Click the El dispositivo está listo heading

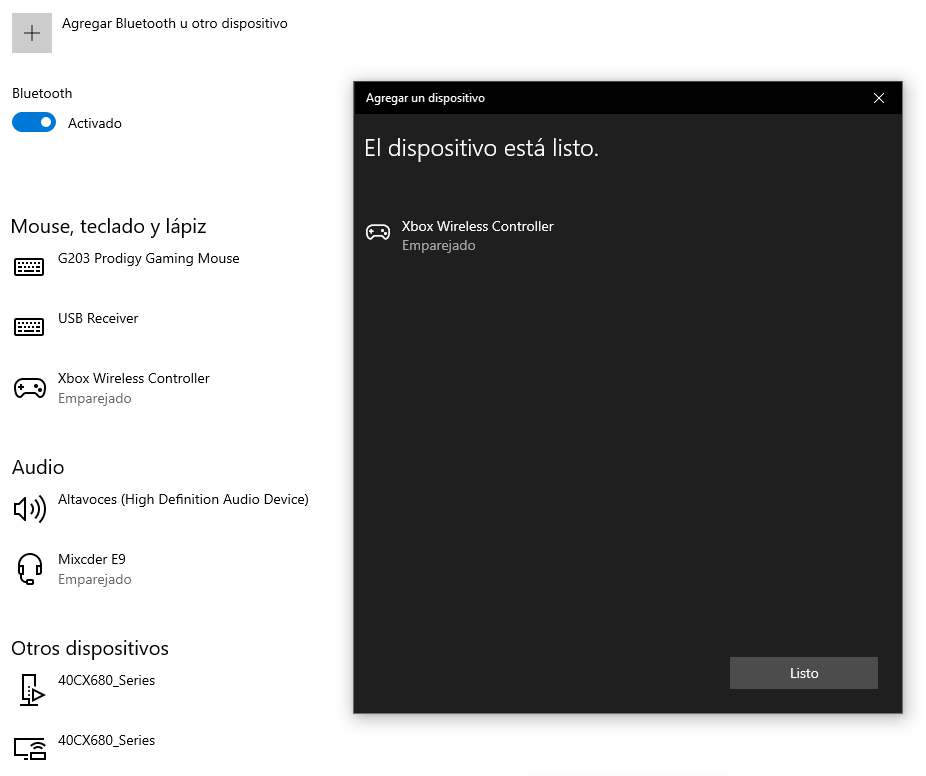481,148
